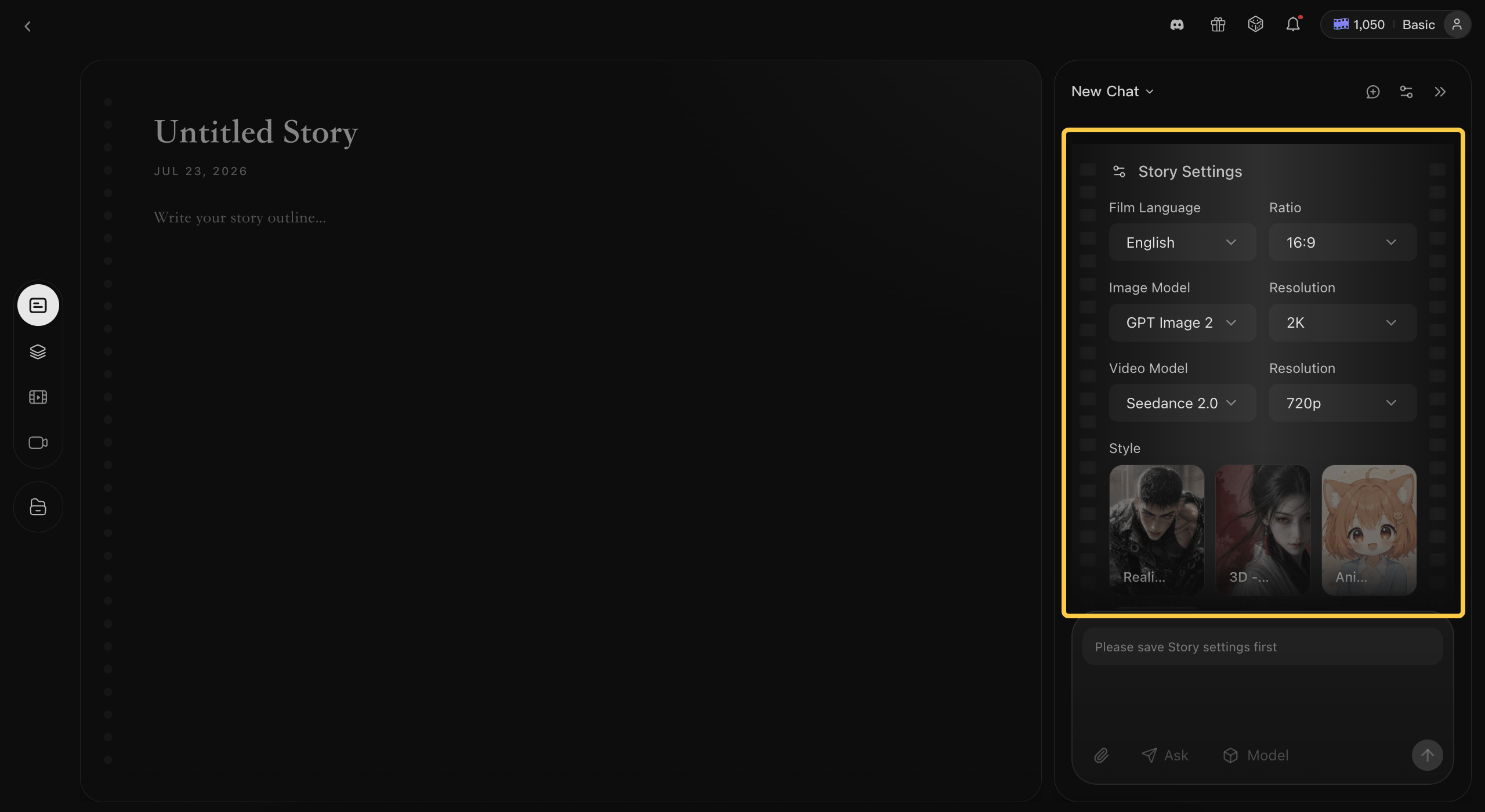
Task: Click the paperclip attachment icon
Action: click(1101, 755)
